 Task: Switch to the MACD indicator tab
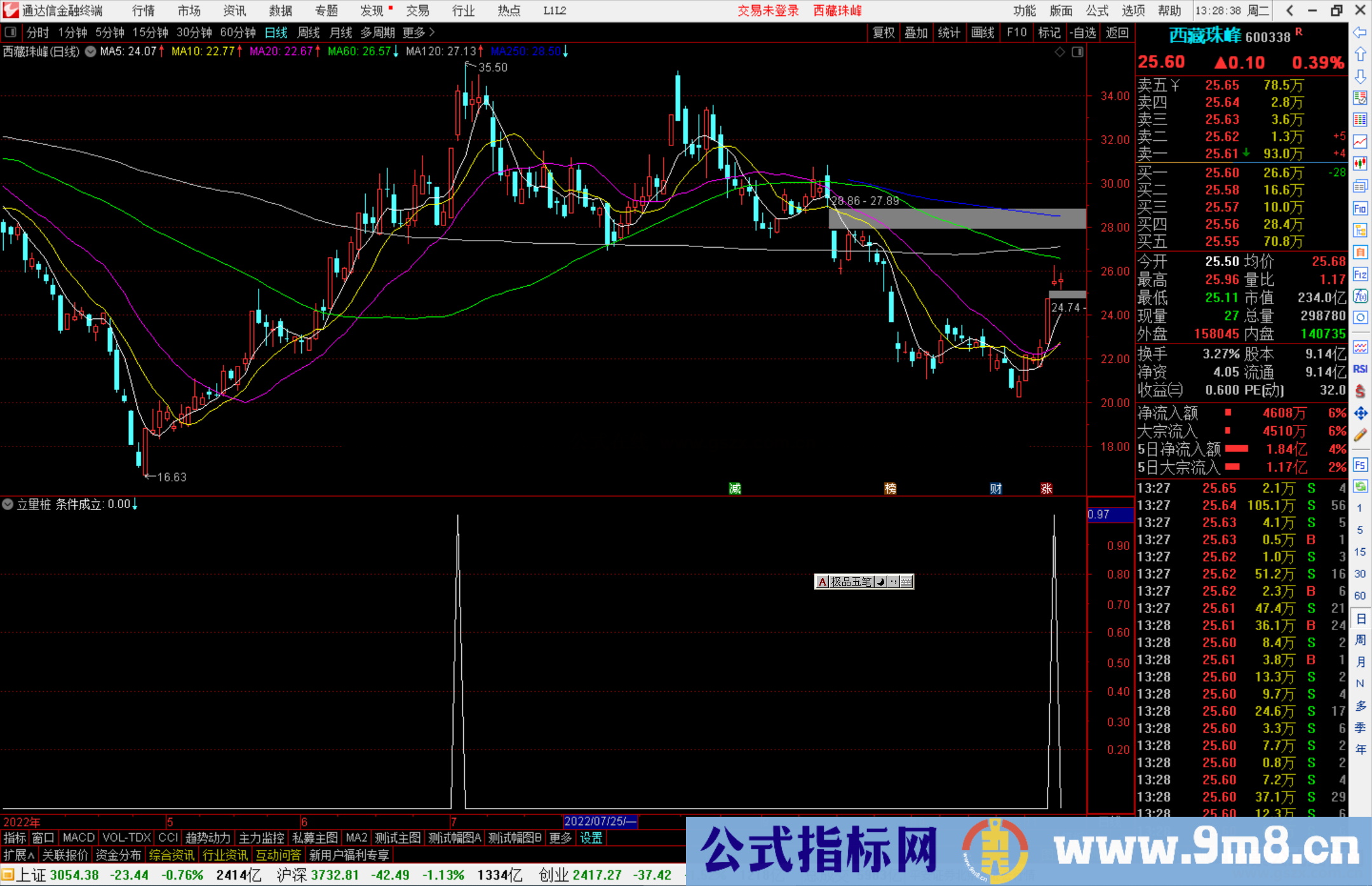(x=77, y=838)
